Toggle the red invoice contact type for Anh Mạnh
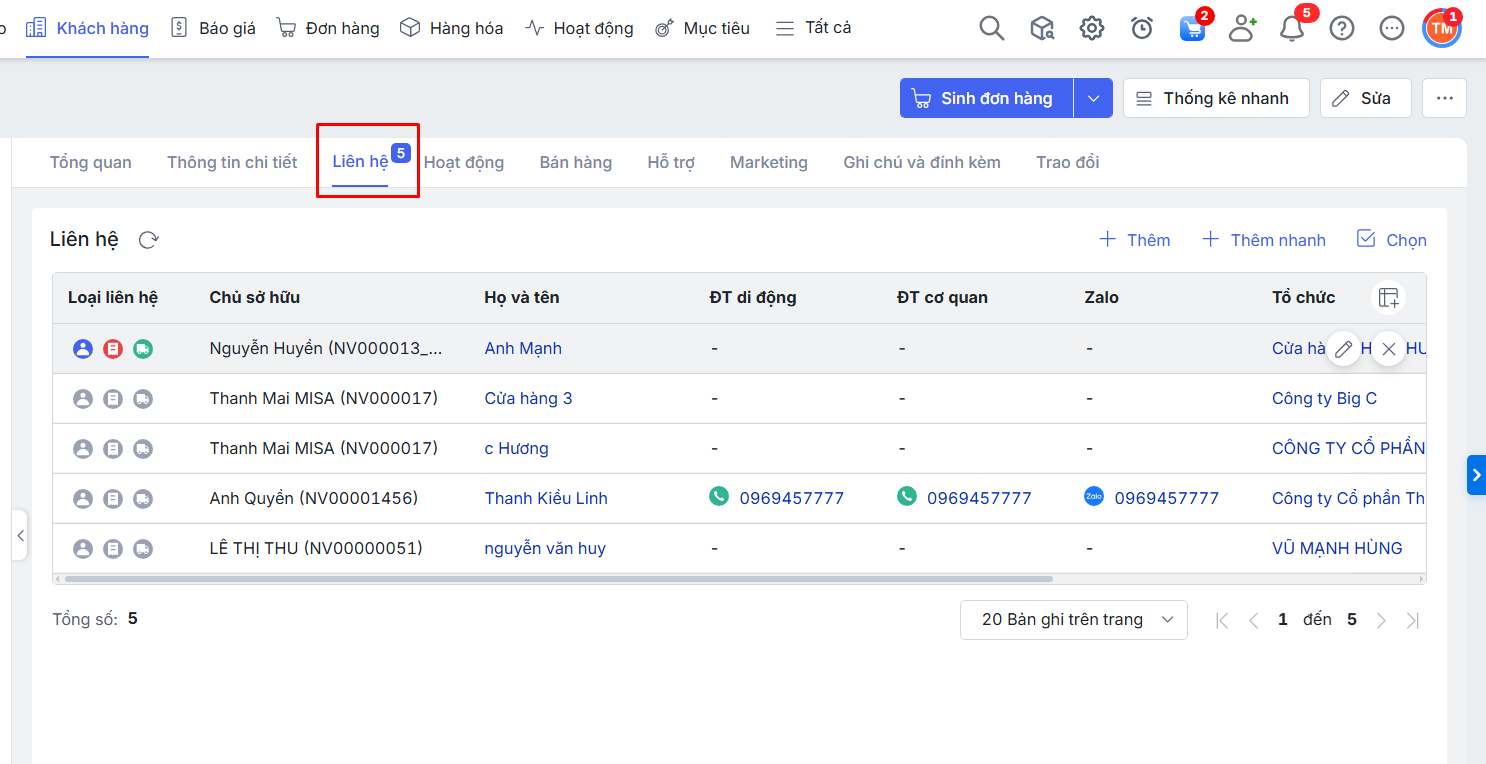Image resolution: width=1486 pixels, height=764 pixels. click(x=113, y=349)
